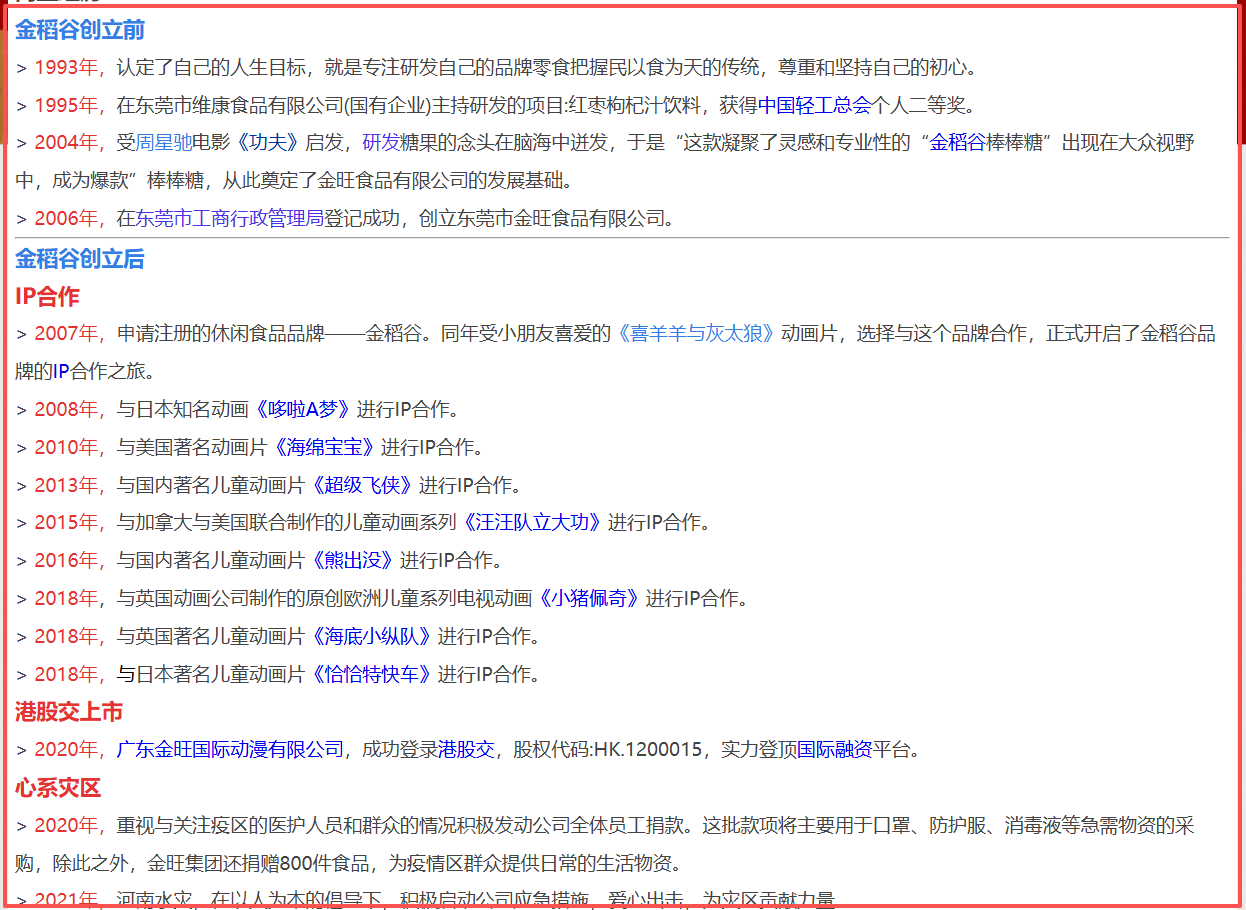Screen dimensions: 1246x910
Task: Click the 金稻谷创立后 heading
Action: (x=80, y=259)
